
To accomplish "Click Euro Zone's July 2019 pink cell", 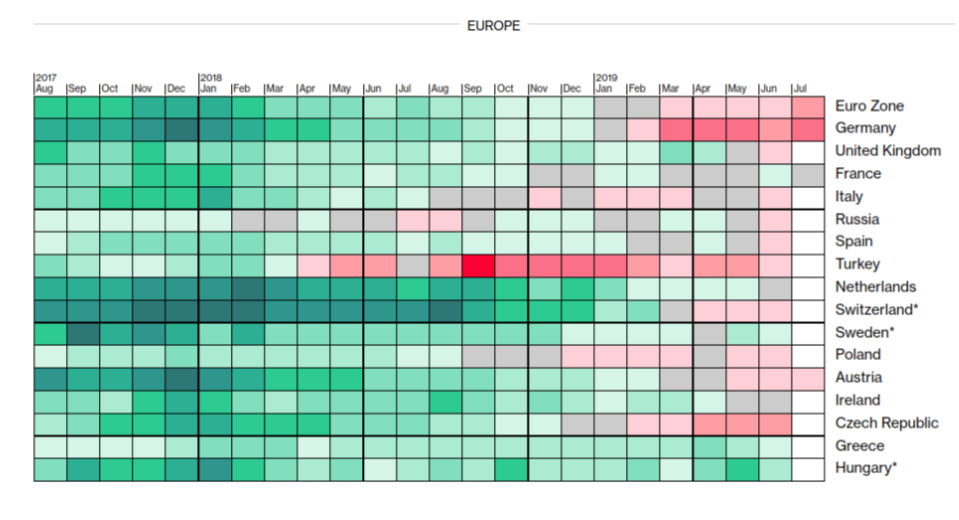I will pyautogui.click(x=808, y=106).
